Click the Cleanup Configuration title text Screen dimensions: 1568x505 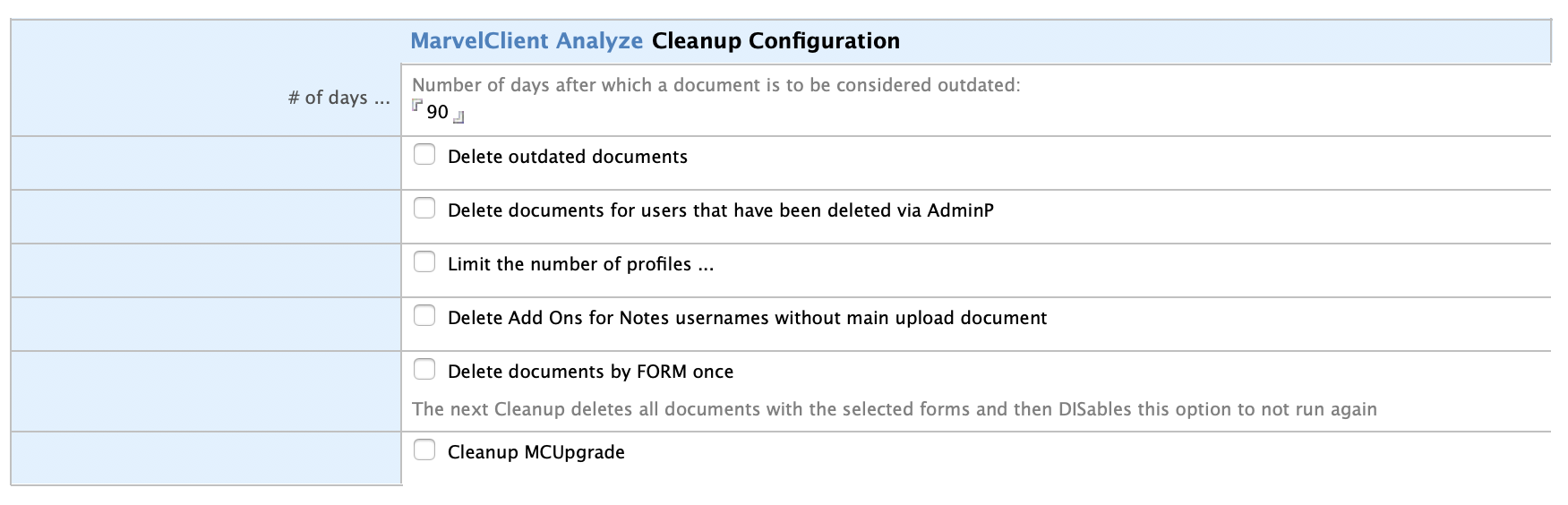point(775,41)
